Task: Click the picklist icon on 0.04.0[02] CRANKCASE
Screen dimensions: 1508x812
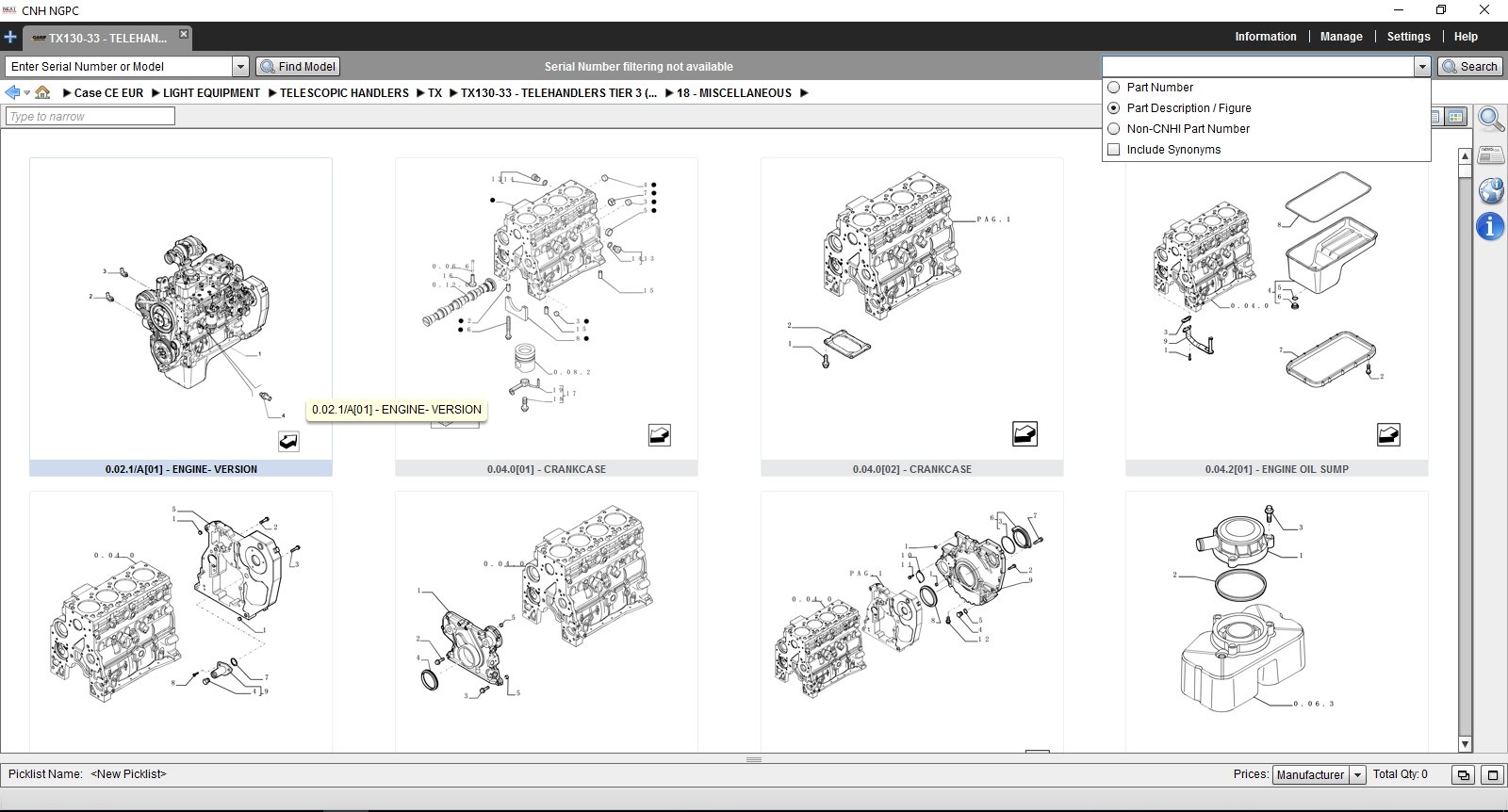Action: tap(1024, 434)
